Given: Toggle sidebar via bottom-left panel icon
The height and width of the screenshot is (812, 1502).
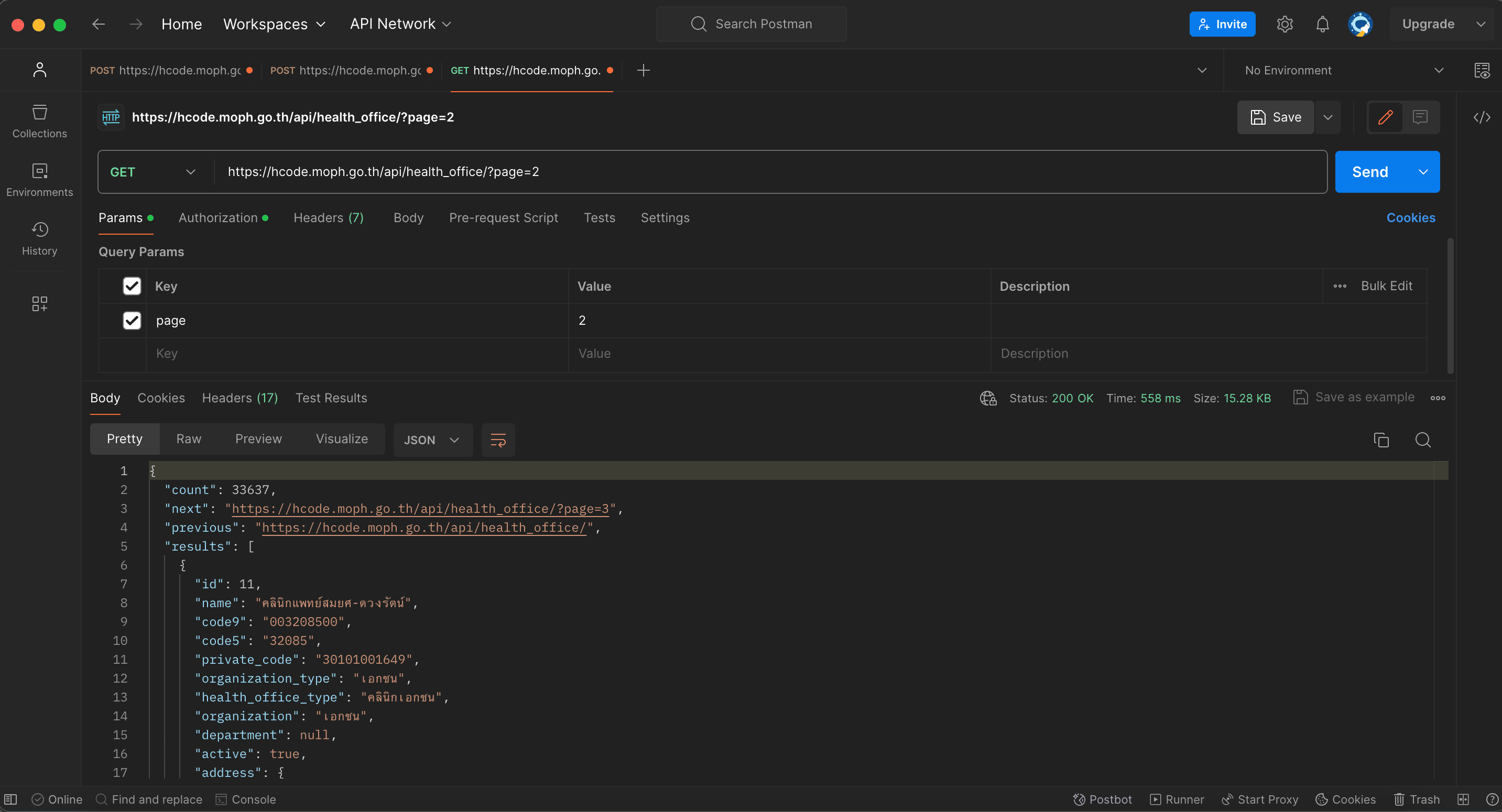Looking at the screenshot, I should (x=10, y=799).
